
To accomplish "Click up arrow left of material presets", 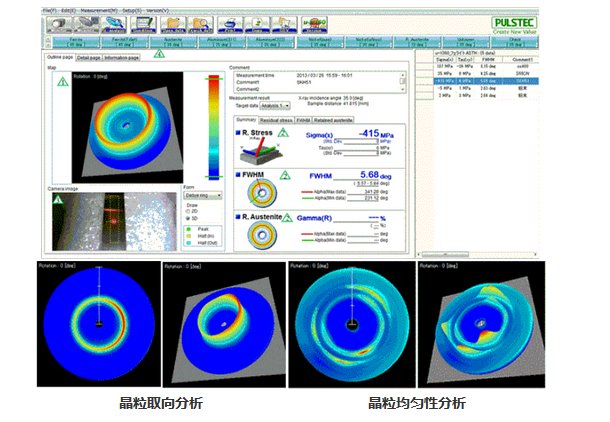I will coord(48,39).
